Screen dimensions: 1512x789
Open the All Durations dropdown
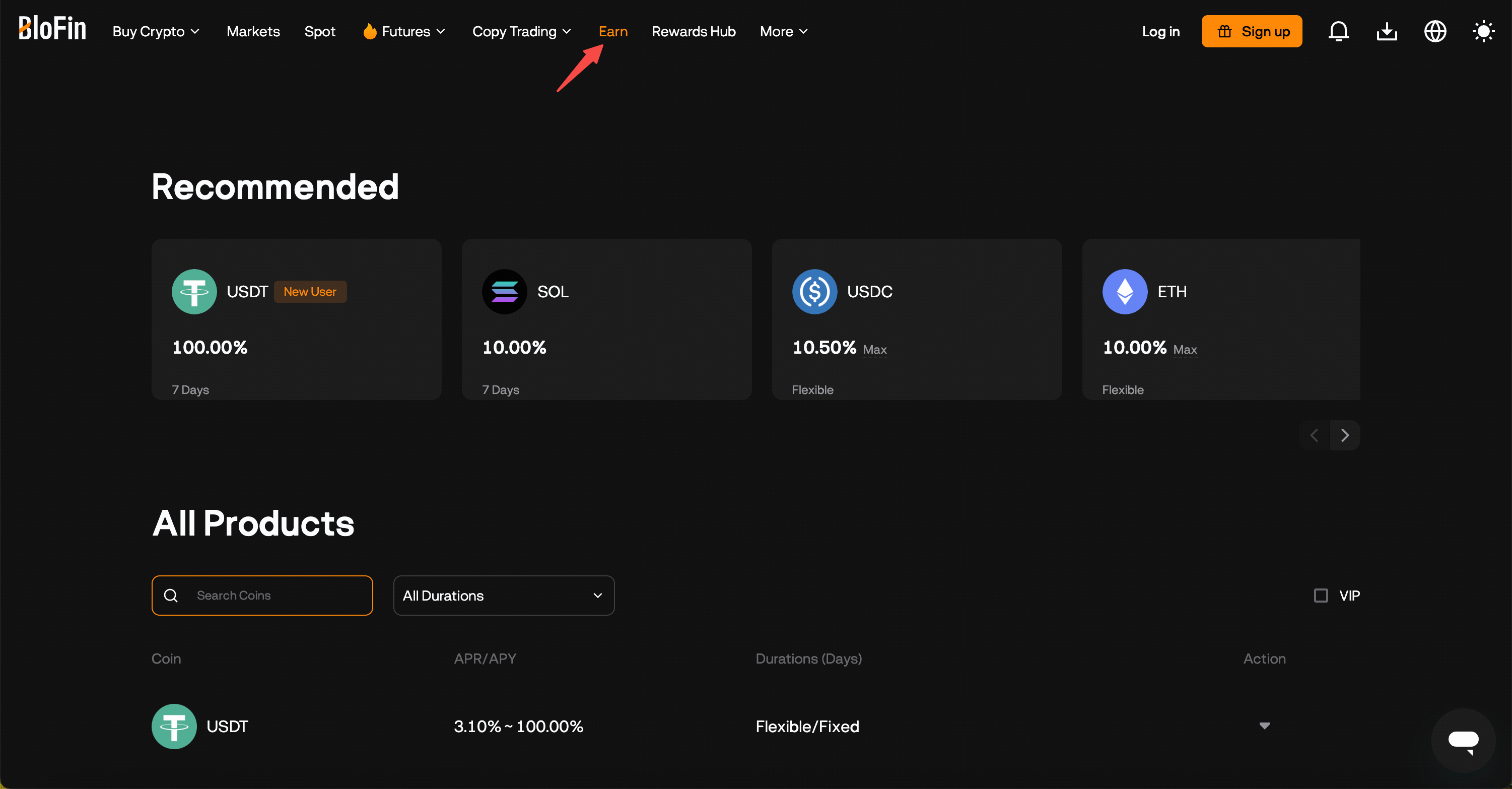[x=504, y=595]
